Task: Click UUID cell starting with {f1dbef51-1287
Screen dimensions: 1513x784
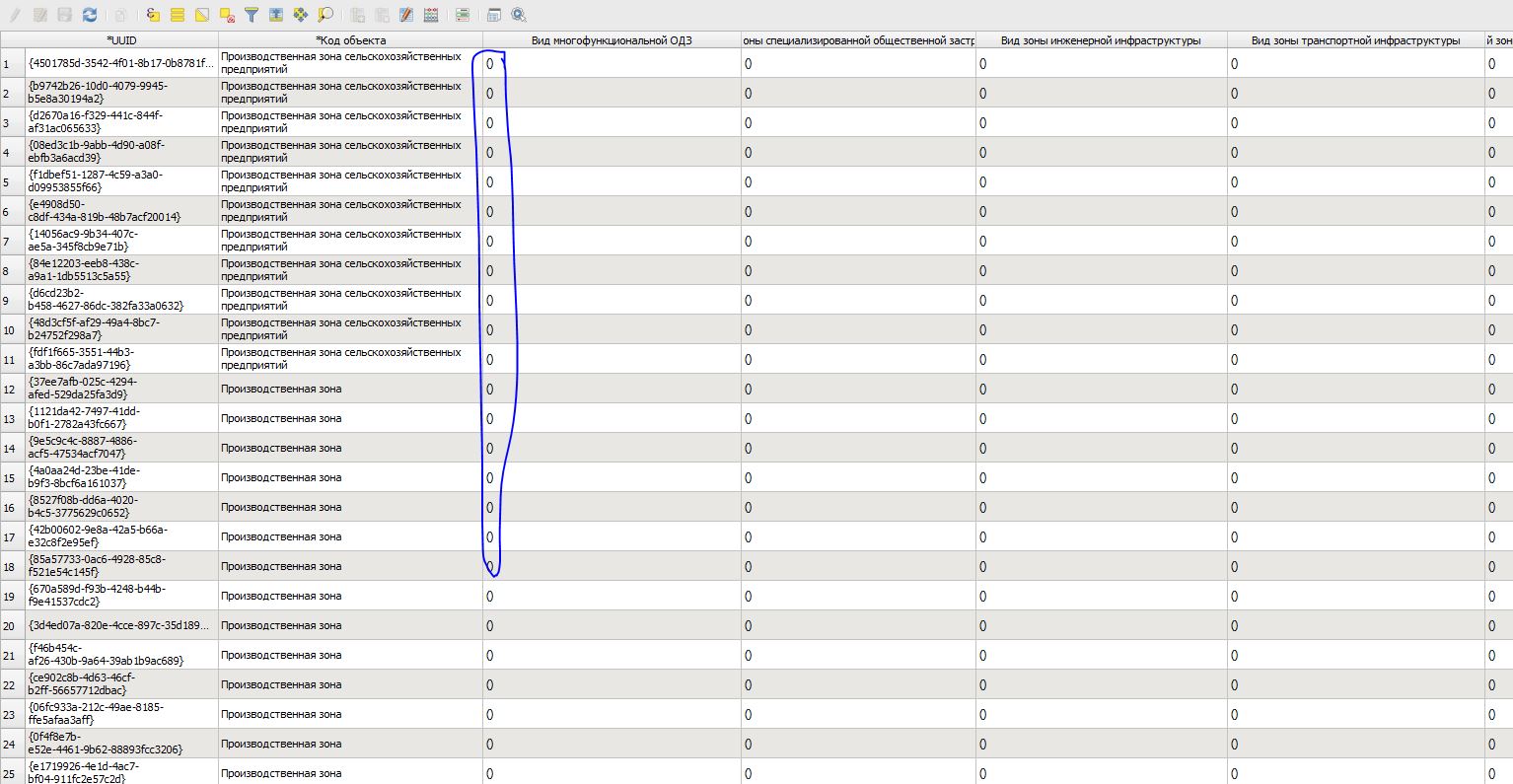Action: click(x=121, y=181)
